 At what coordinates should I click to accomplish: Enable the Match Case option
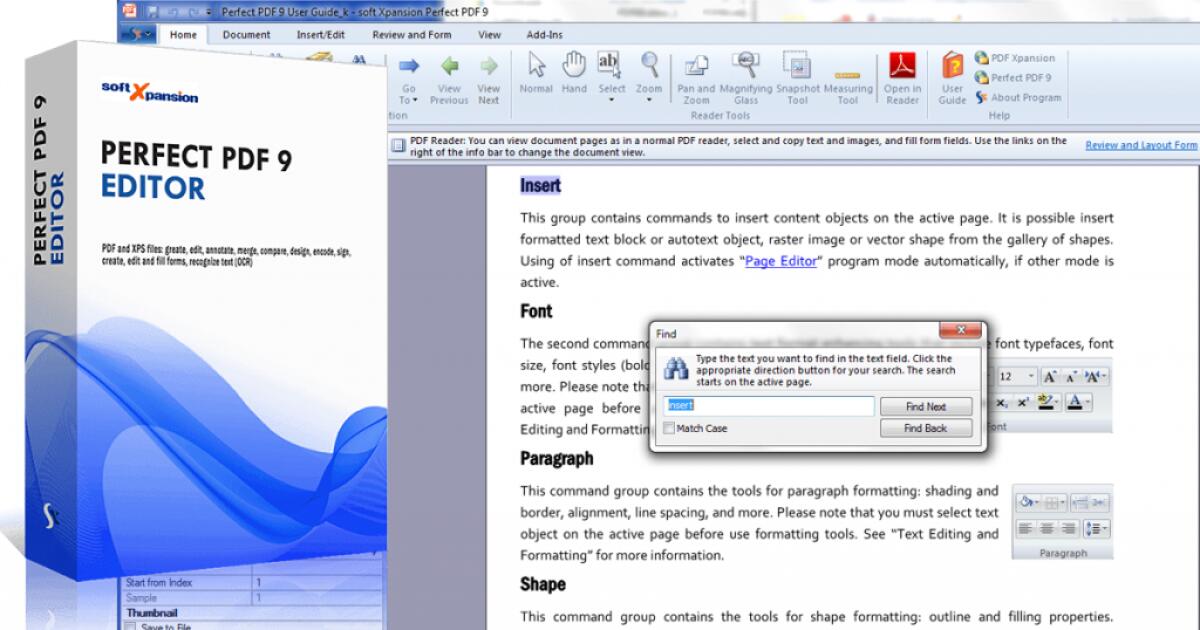pyautogui.click(x=668, y=428)
